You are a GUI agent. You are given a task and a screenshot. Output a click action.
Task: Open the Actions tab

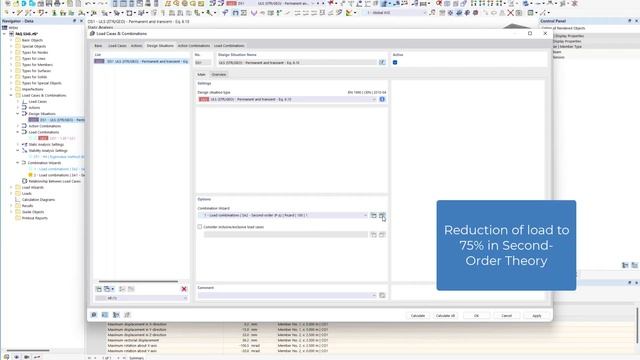[136, 46]
